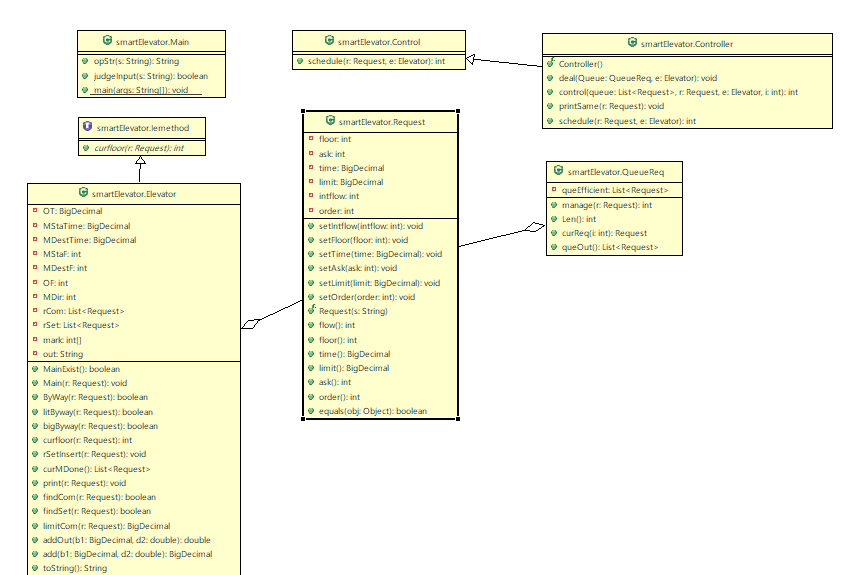Click the constructor icon next to Controller()
The height and width of the screenshot is (575, 853).
point(551,63)
